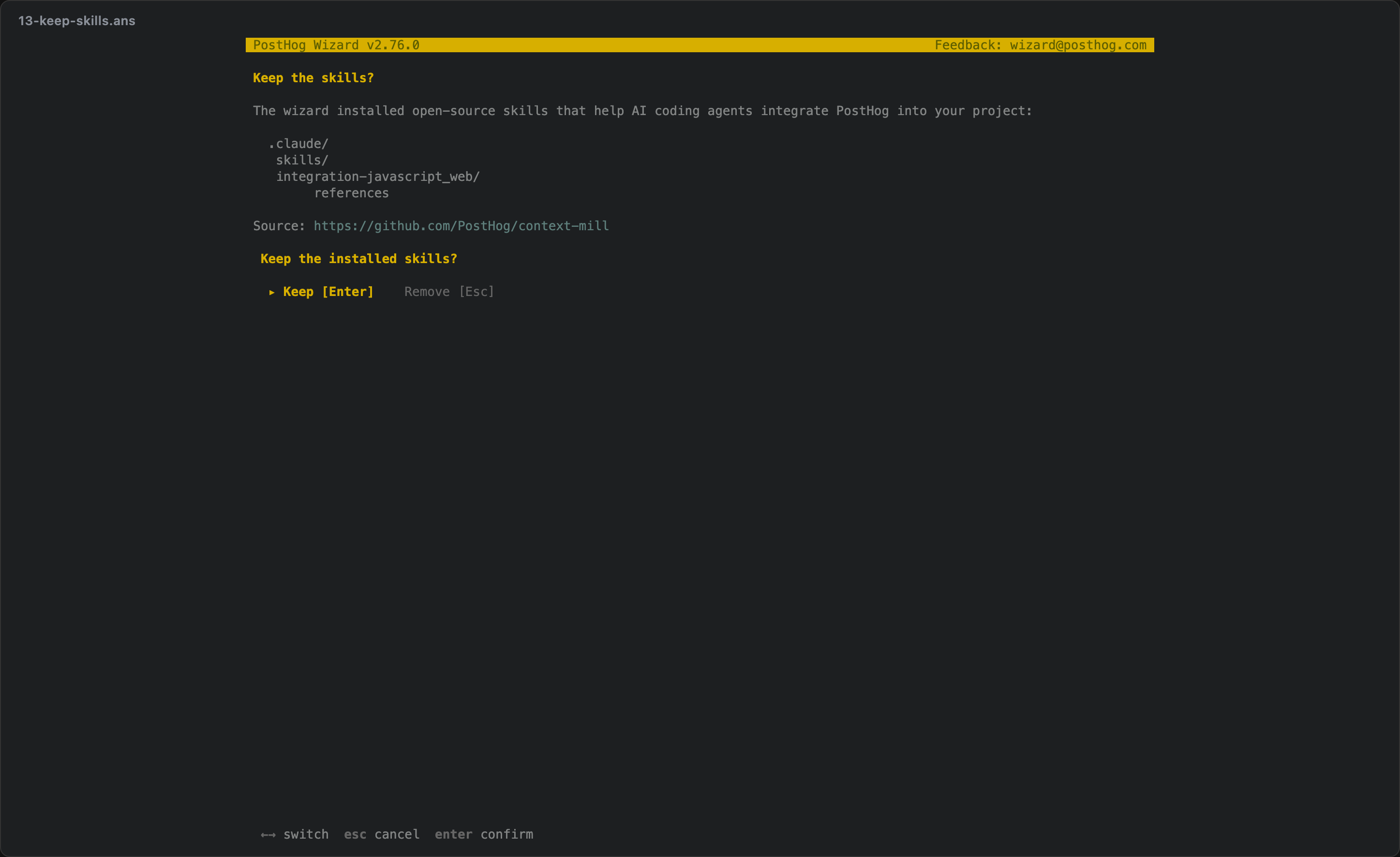1400x857 pixels.
Task: Select the skills/ directory entry
Action: tap(302, 160)
